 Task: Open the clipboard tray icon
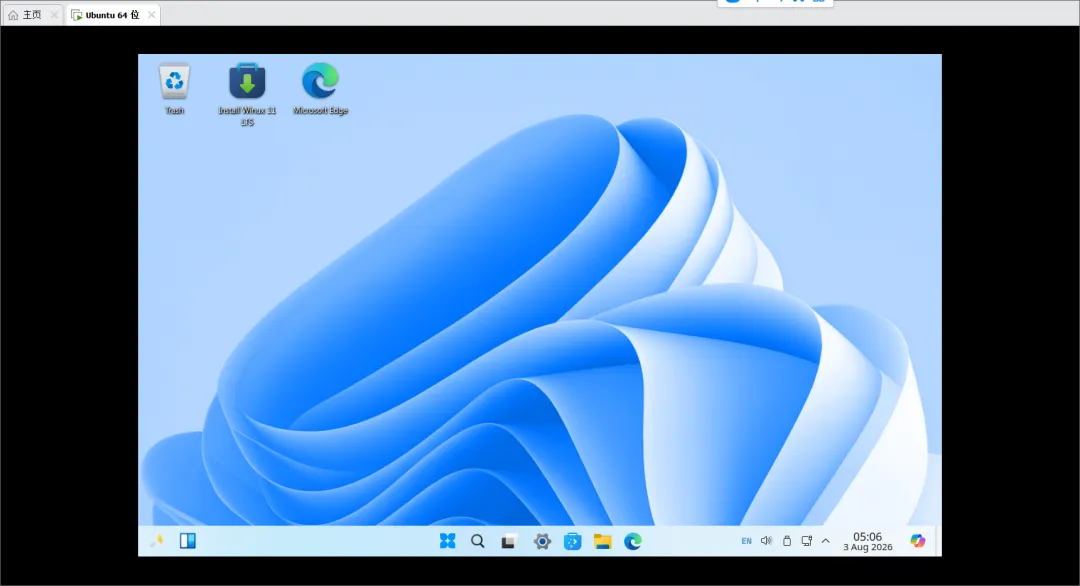pos(787,541)
